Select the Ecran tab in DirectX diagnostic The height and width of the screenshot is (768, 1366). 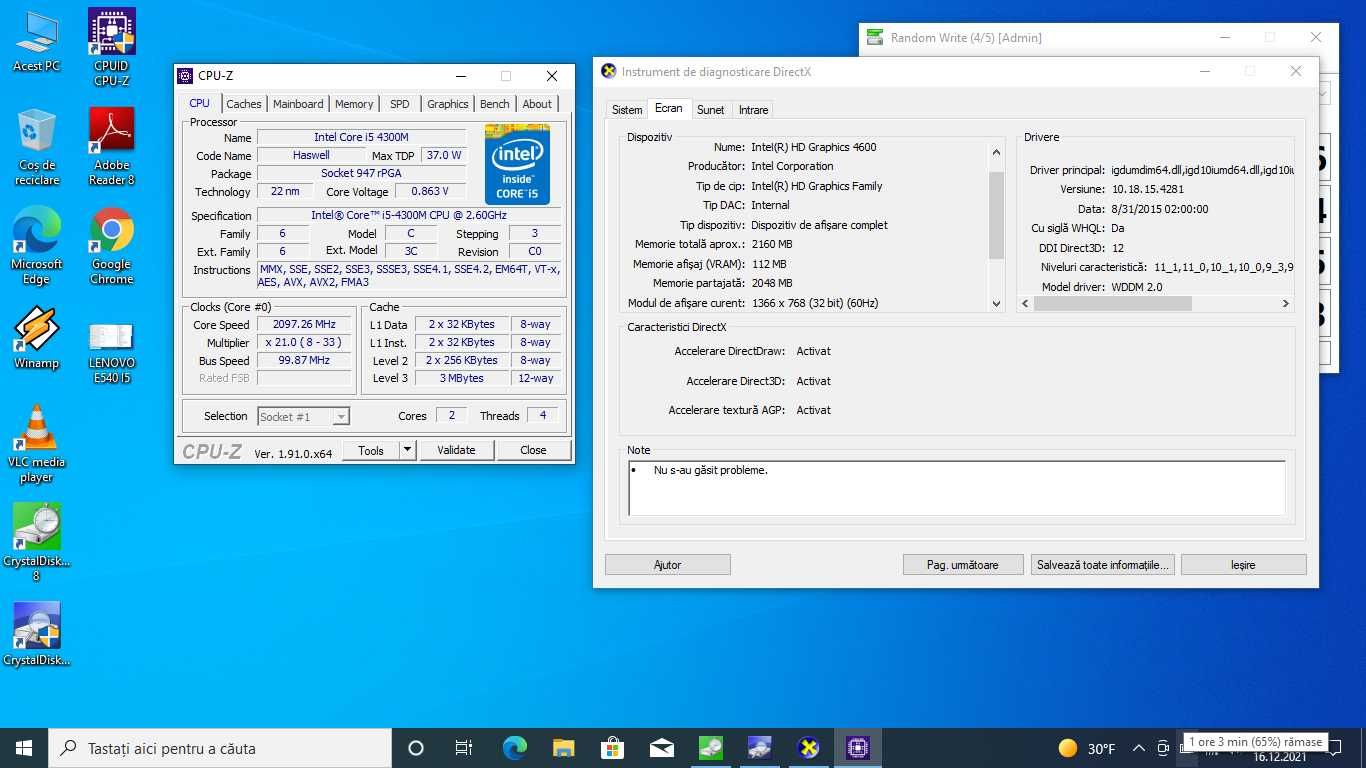(669, 108)
